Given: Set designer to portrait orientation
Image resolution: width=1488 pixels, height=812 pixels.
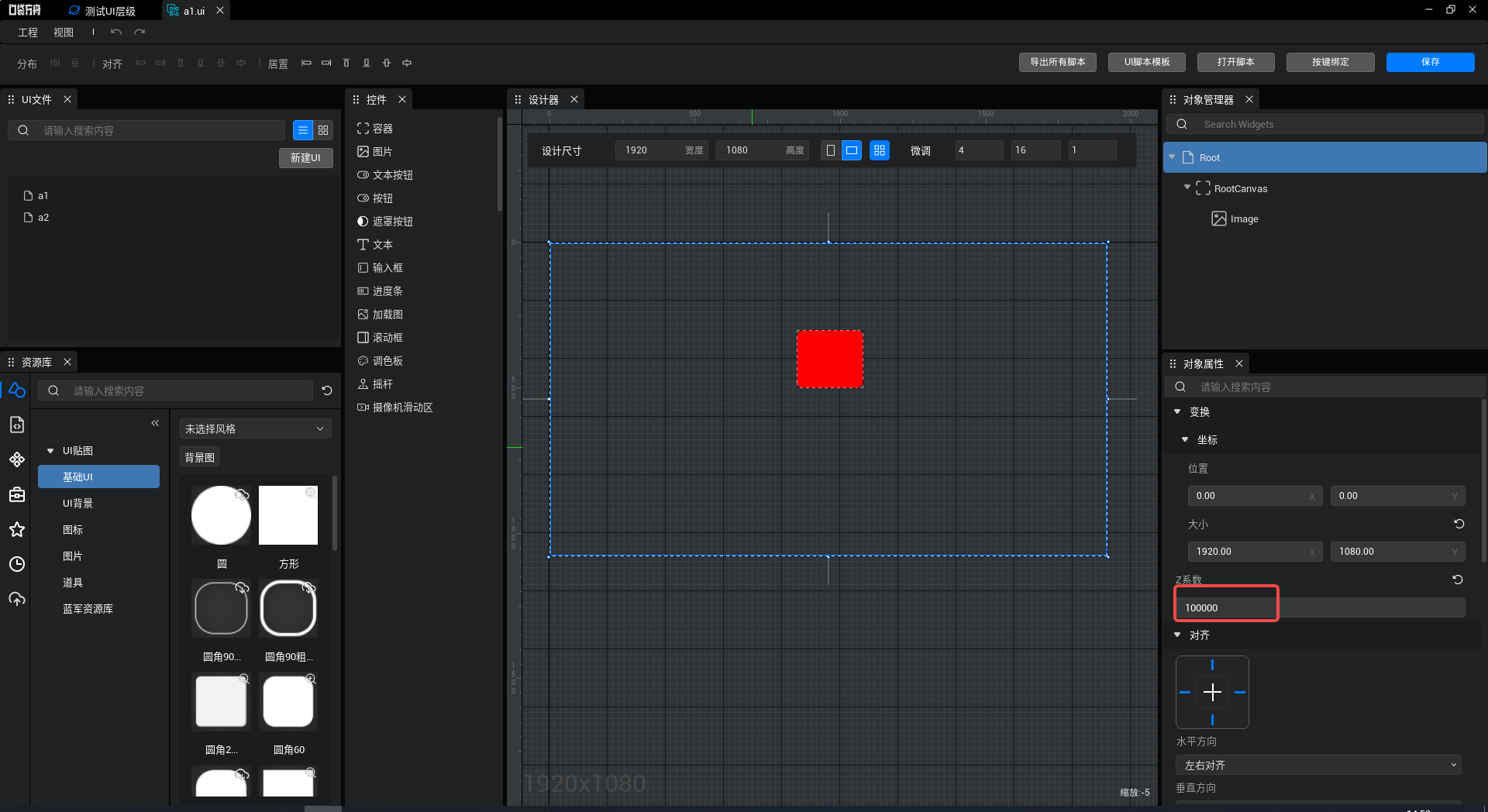Looking at the screenshot, I should tap(831, 150).
